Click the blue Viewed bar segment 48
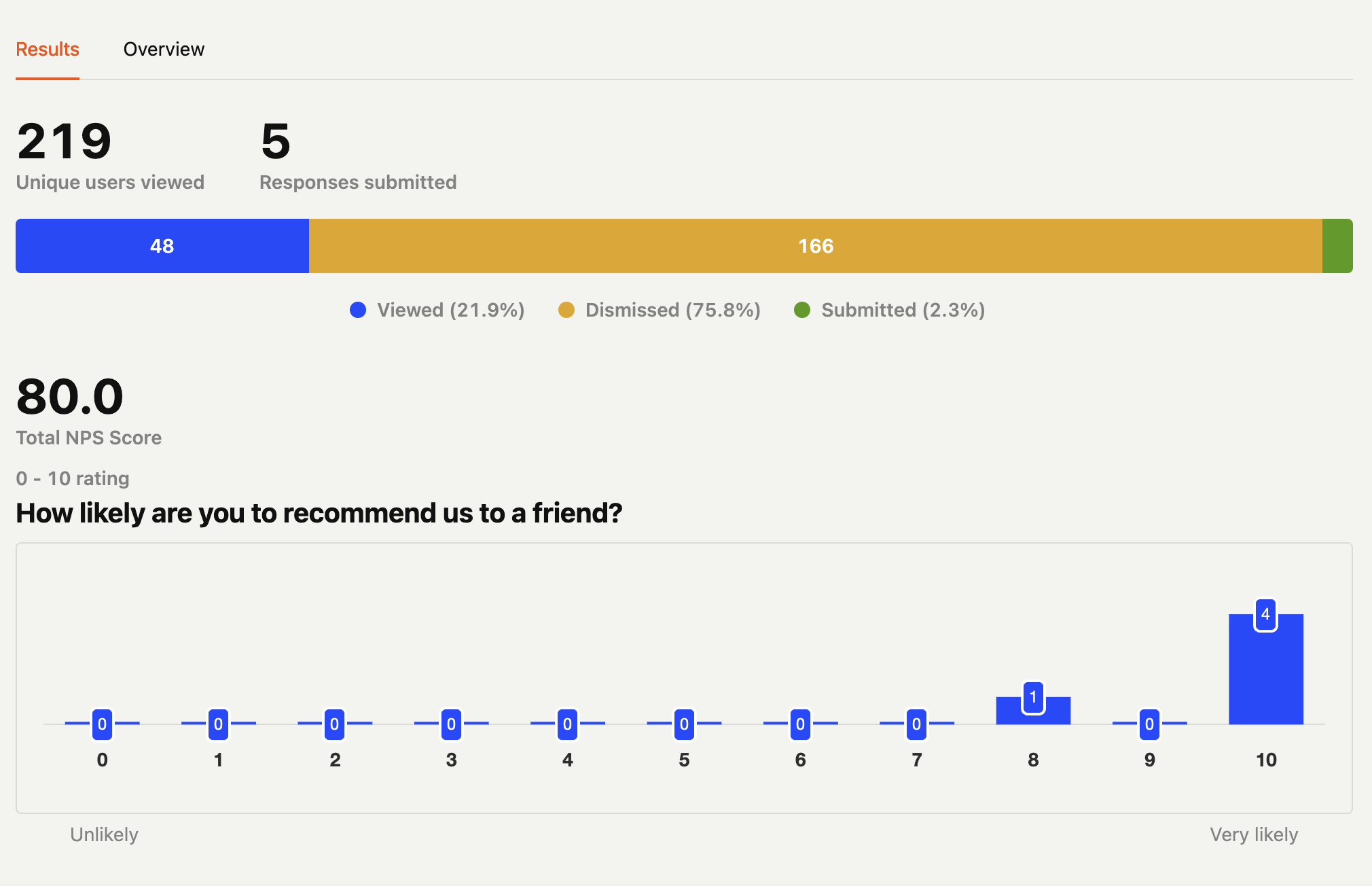Image resolution: width=1372 pixels, height=886 pixels. [x=162, y=246]
